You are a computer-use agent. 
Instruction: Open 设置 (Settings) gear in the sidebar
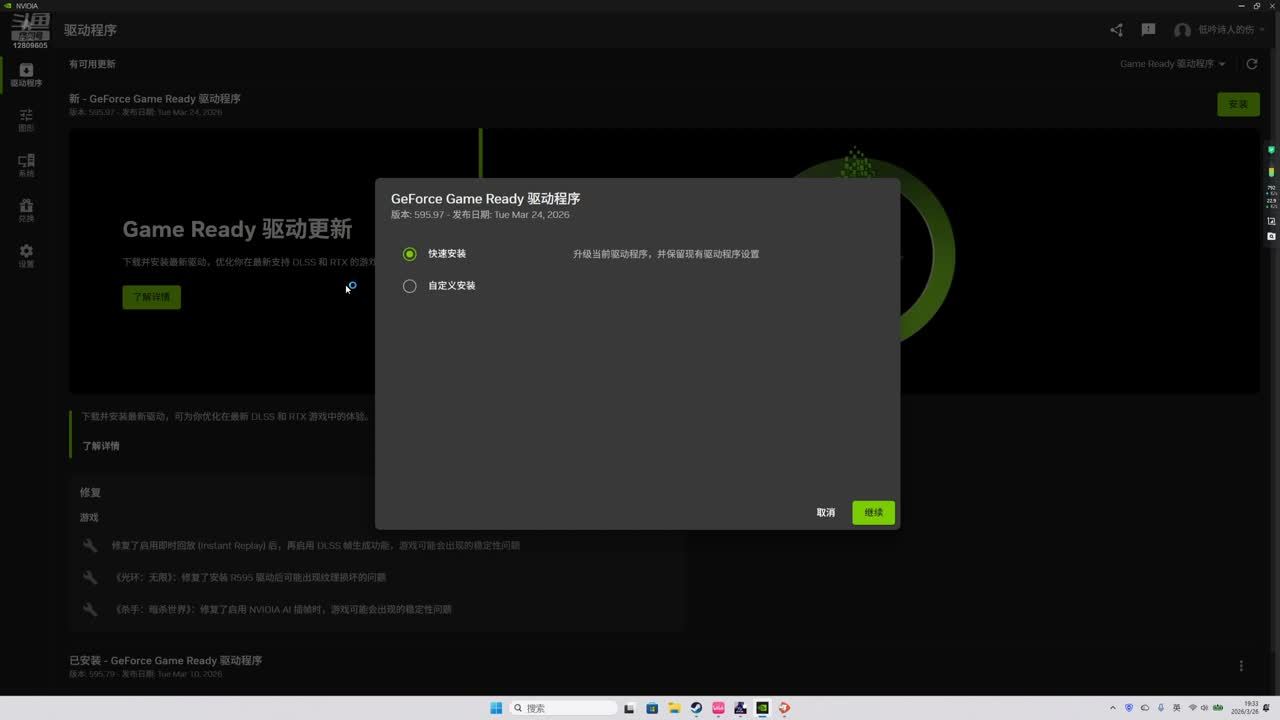tap(26, 255)
